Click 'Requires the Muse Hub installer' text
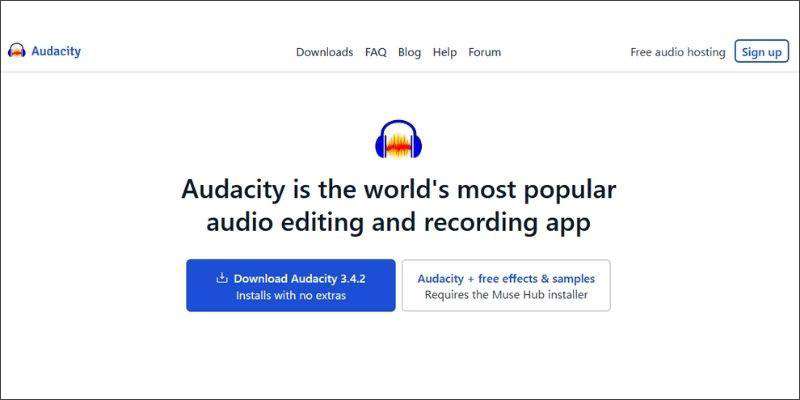 506,295
